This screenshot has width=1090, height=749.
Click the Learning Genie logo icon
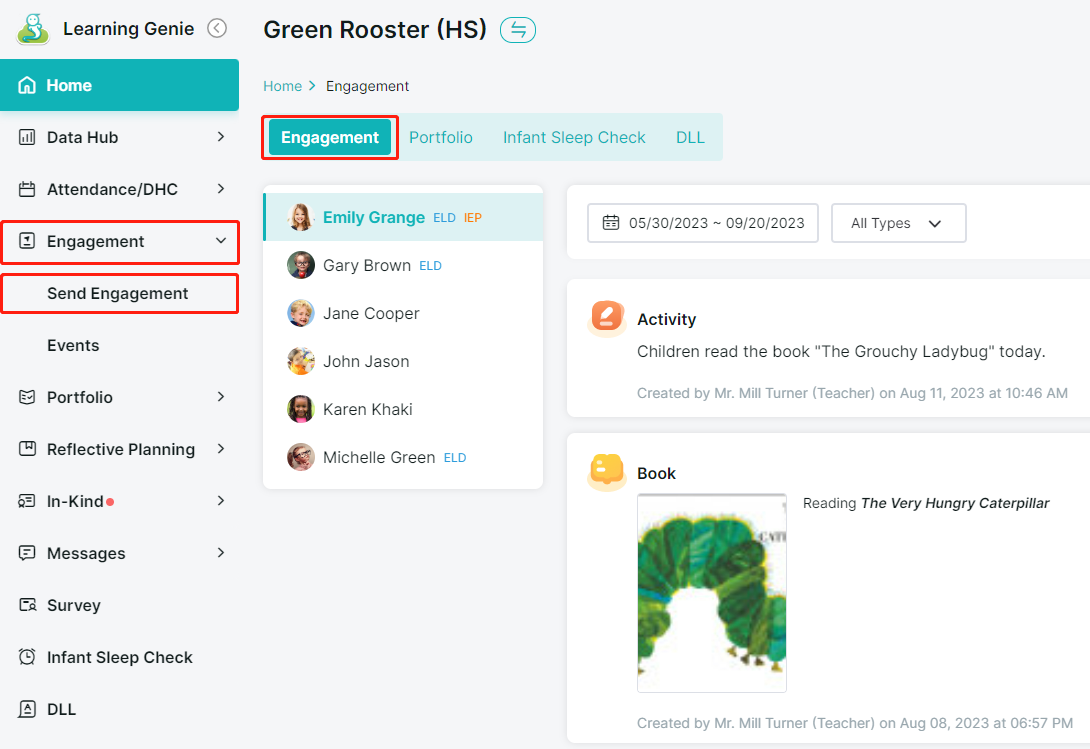33,29
